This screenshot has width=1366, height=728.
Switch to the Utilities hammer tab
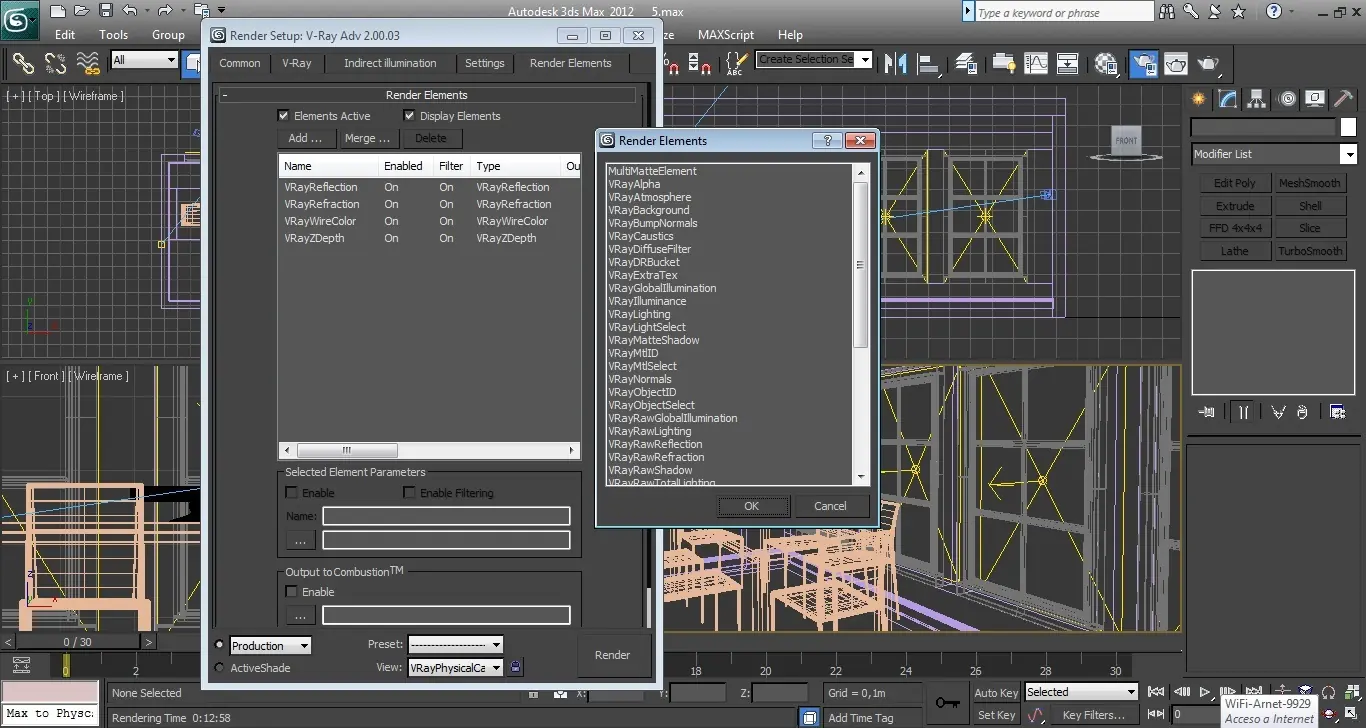click(1344, 98)
